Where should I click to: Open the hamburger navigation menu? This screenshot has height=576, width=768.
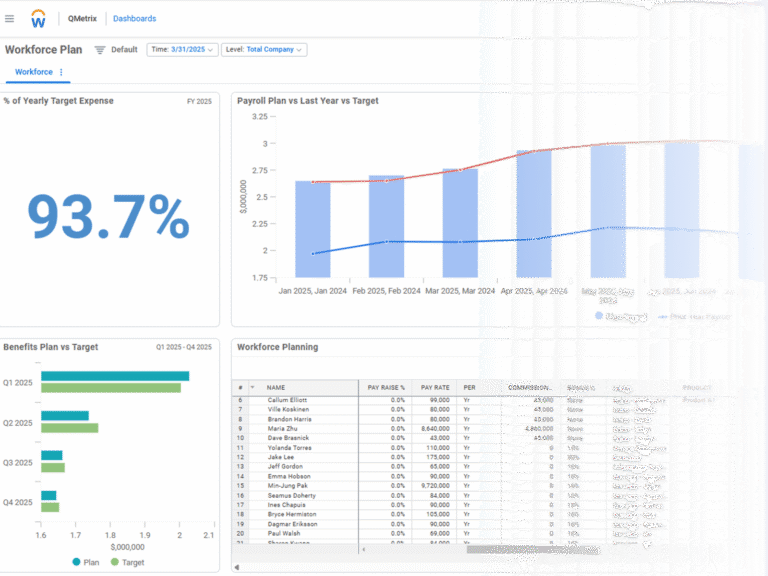(x=10, y=18)
